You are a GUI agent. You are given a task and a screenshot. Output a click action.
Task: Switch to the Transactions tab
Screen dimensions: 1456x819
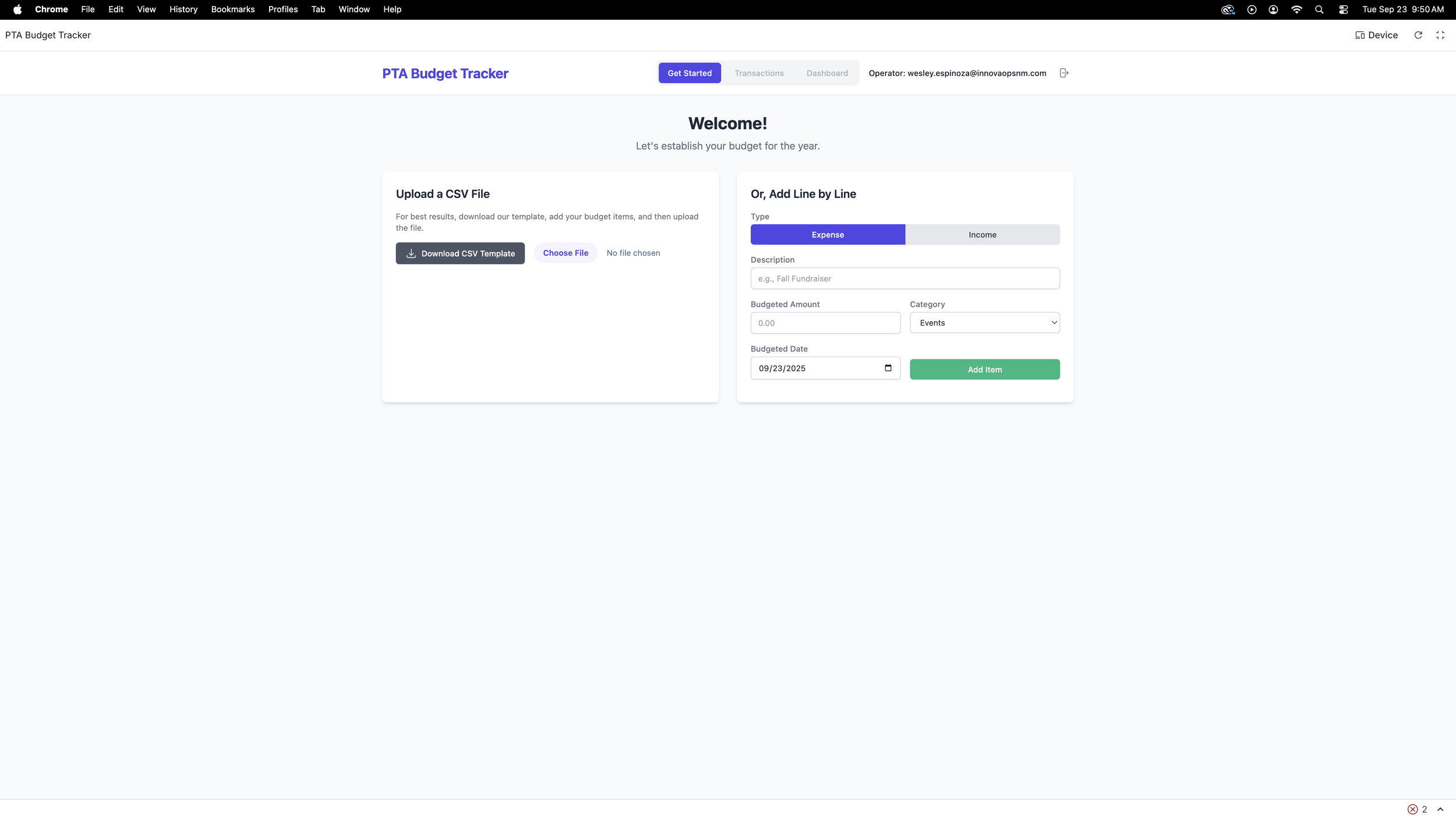tap(759, 73)
